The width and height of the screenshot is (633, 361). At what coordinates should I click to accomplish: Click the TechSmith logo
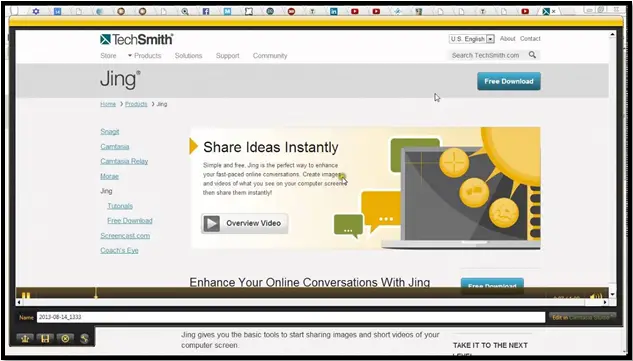pos(136,39)
